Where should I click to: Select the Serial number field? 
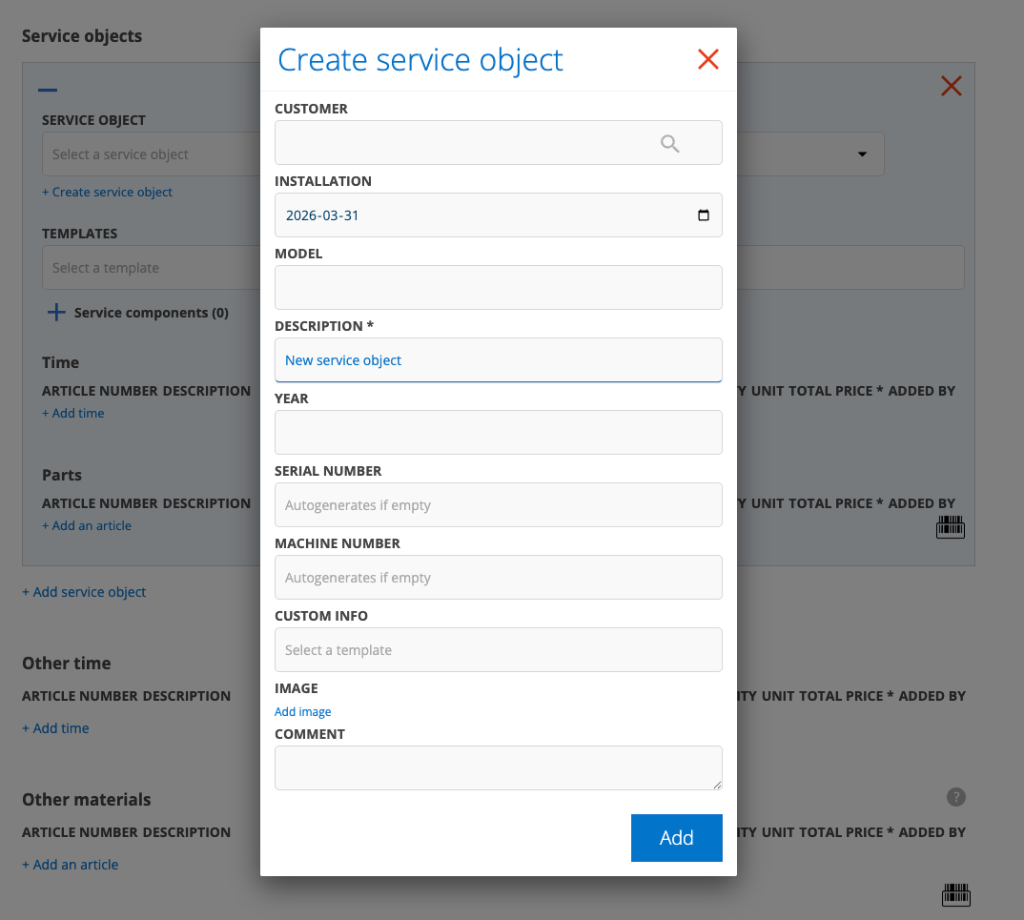498,505
